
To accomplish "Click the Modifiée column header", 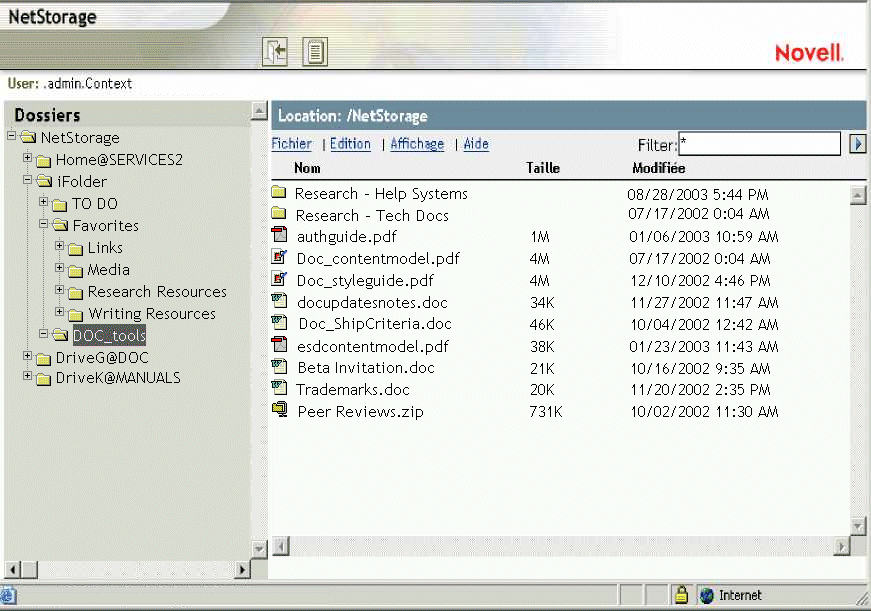I will pyautogui.click(x=659, y=168).
